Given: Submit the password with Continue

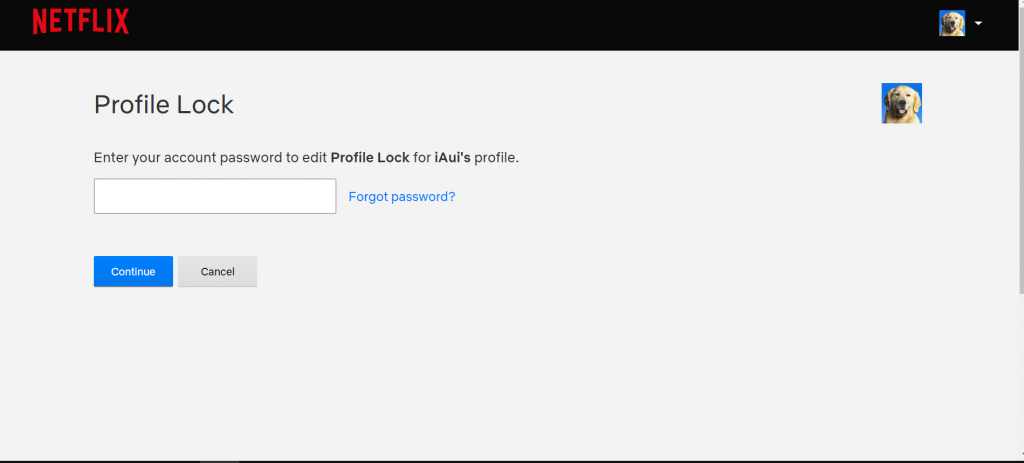Looking at the screenshot, I should (x=133, y=271).
